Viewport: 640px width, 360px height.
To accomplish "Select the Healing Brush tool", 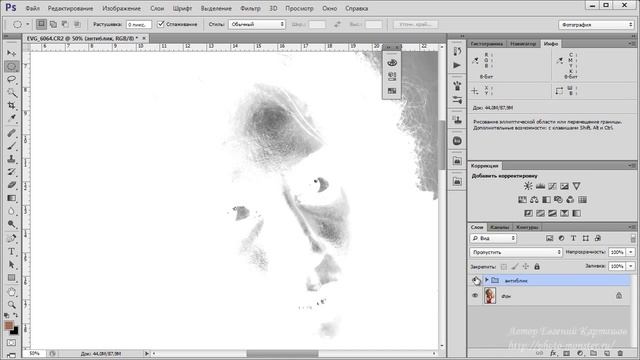I will (x=11, y=133).
